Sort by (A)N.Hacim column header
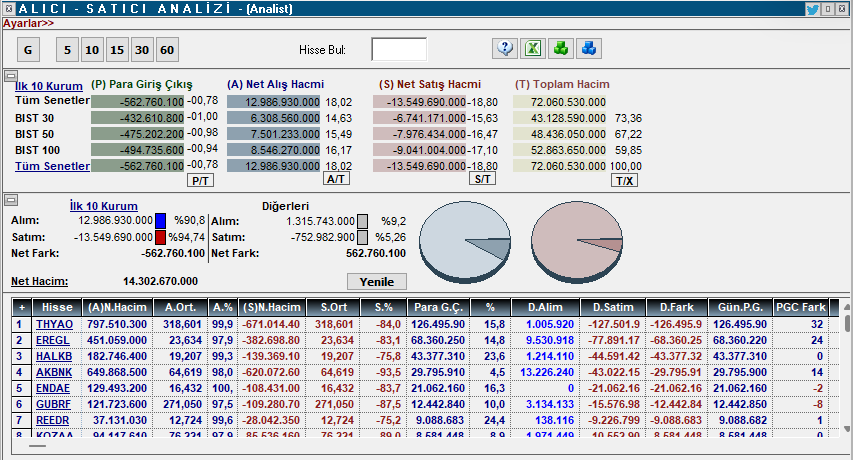The height and width of the screenshot is (460, 853). pyautogui.click(x=118, y=307)
